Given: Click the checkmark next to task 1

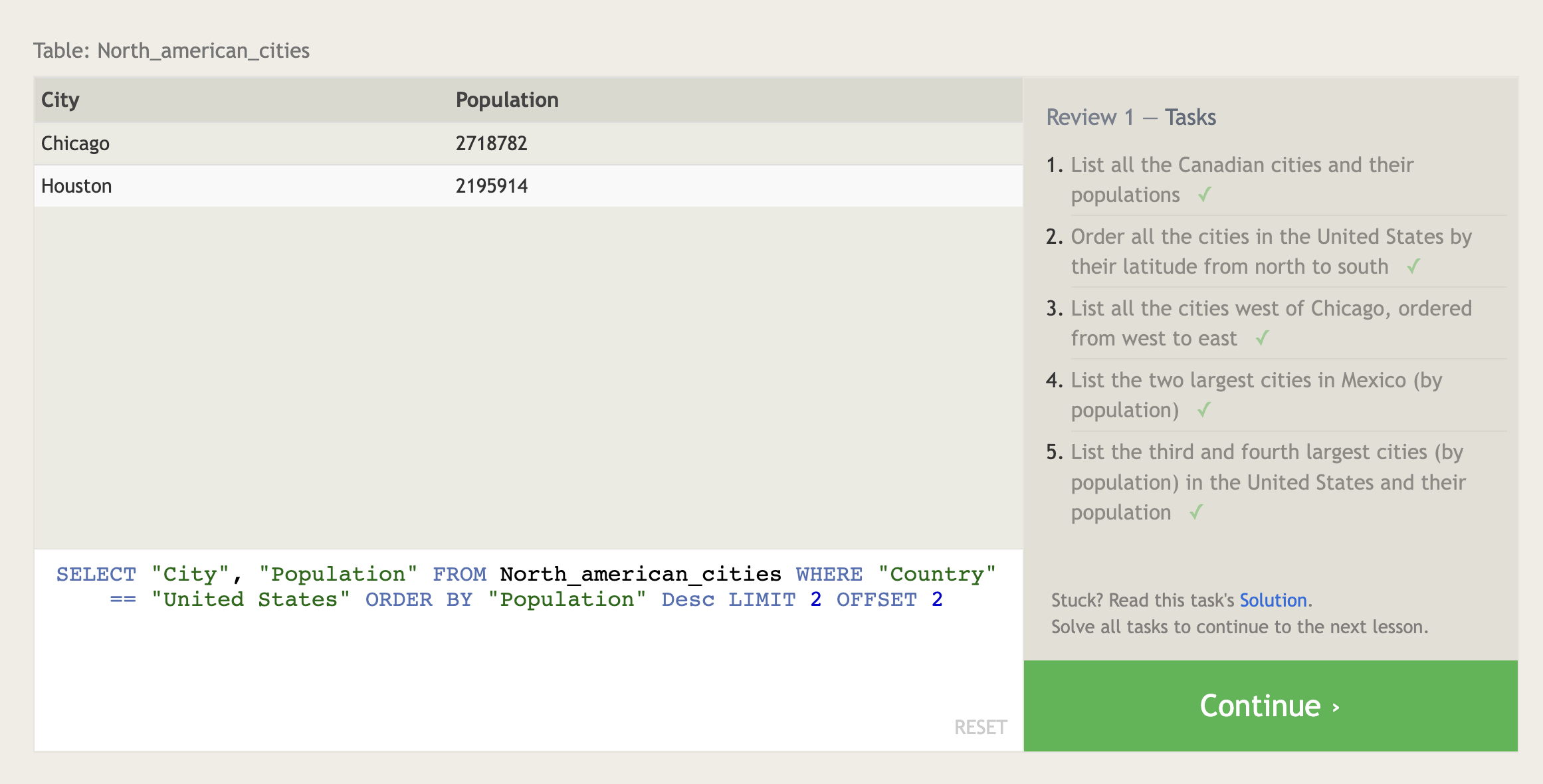Looking at the screenshot, I should point(1205,195).
